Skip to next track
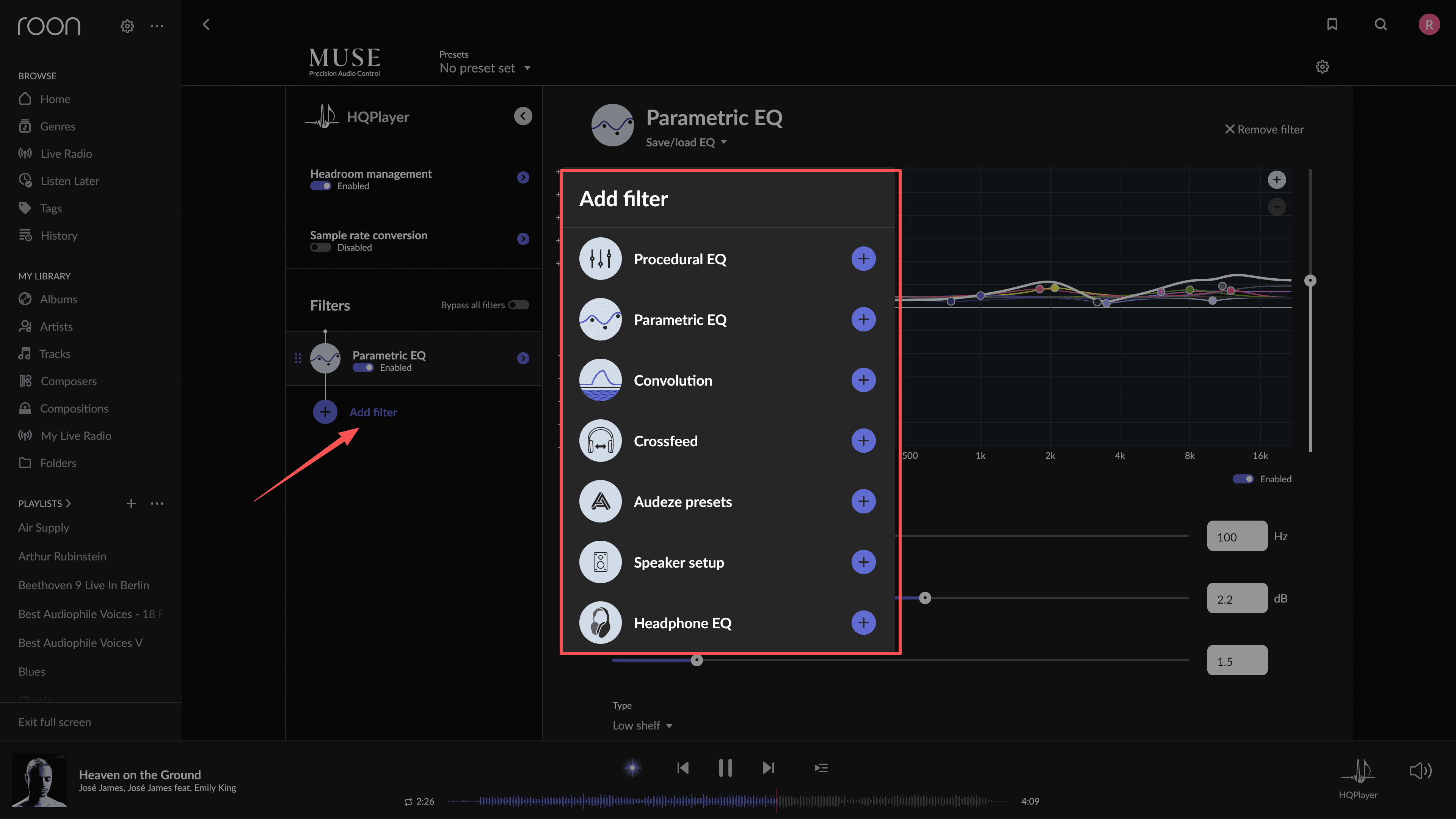 tap(767, 767)
